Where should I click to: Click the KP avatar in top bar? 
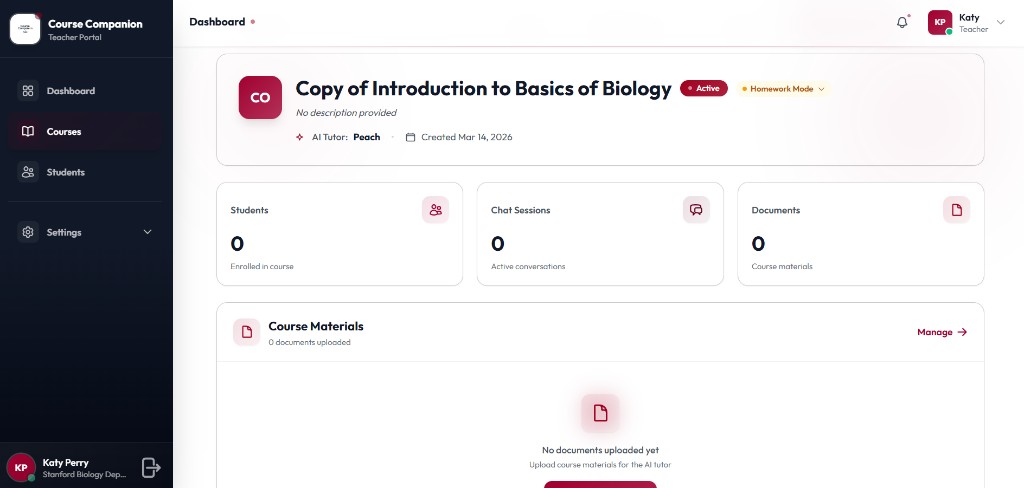[x=940, y=22]
